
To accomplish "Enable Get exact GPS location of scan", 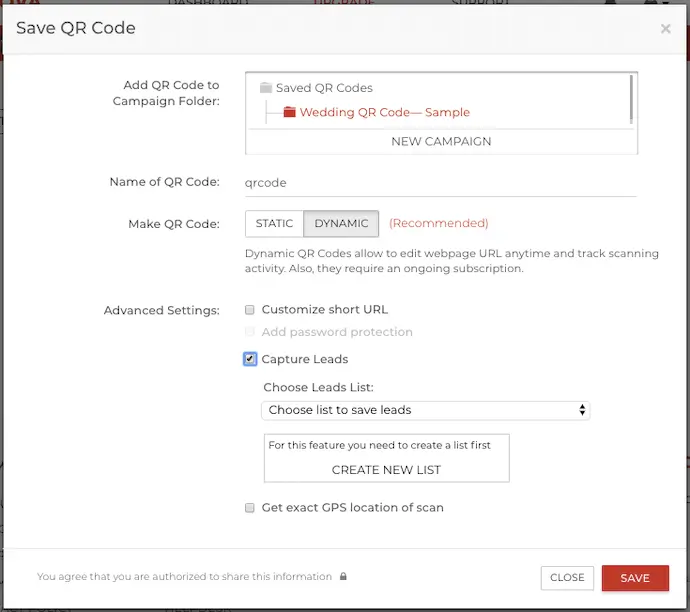I will (x=250, y=508).
